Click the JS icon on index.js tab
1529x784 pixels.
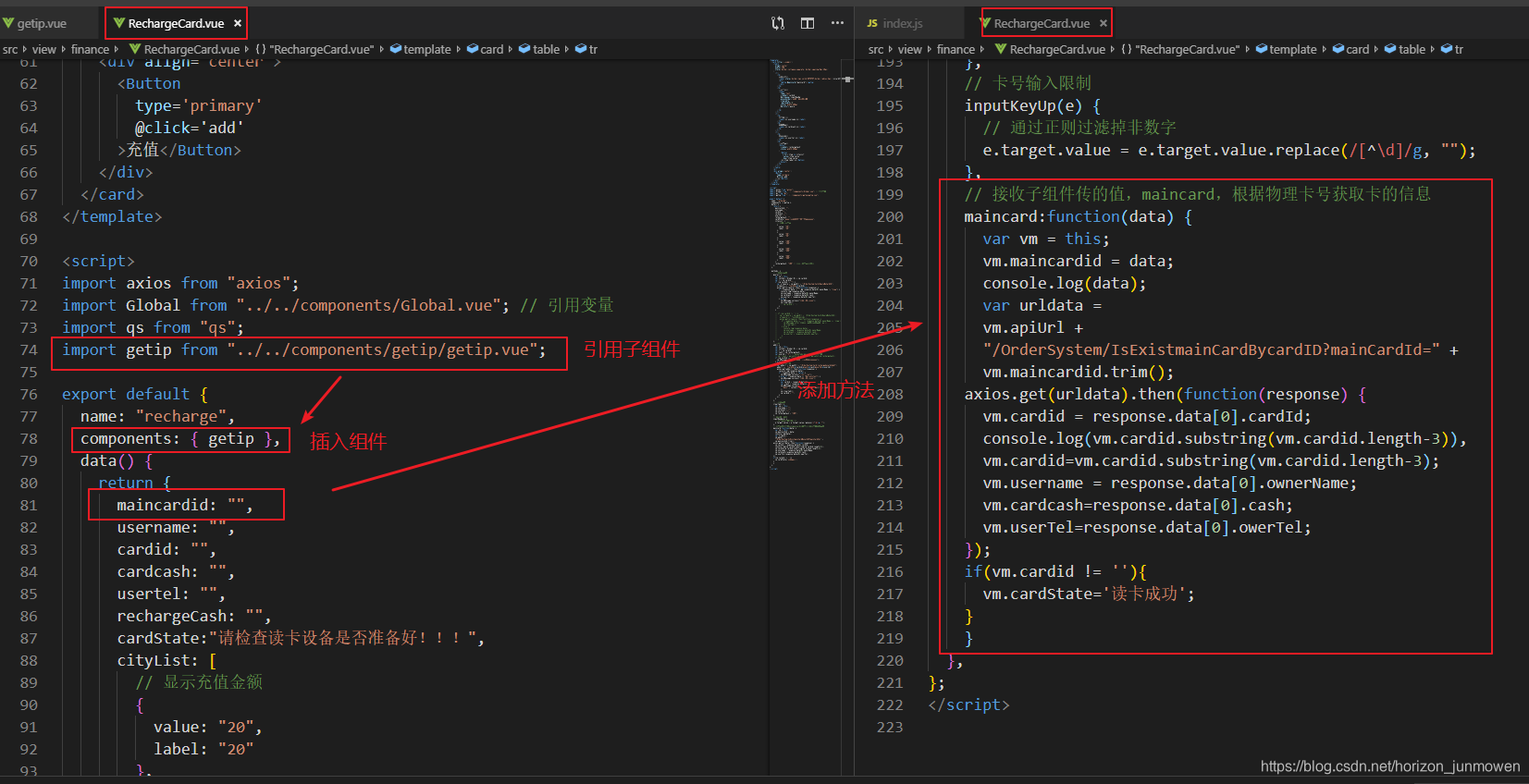tap(872, 23)
